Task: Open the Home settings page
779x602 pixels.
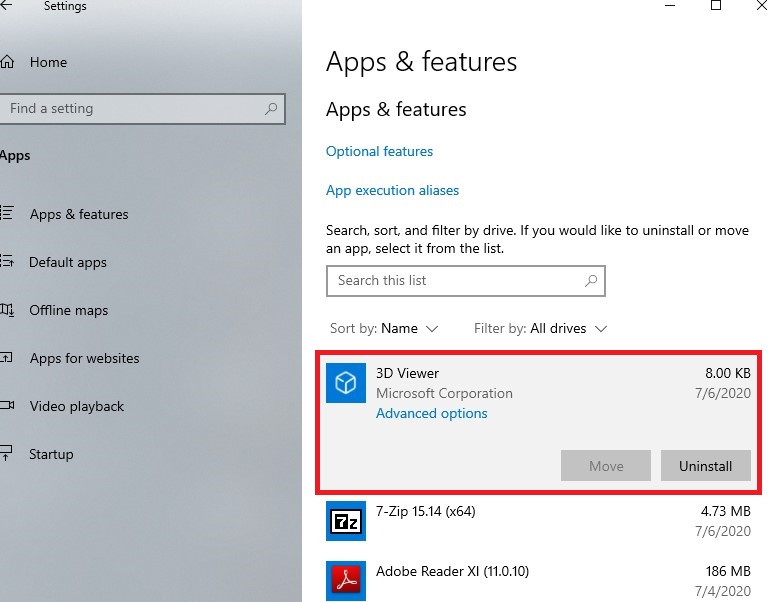Action: point(48,62)
